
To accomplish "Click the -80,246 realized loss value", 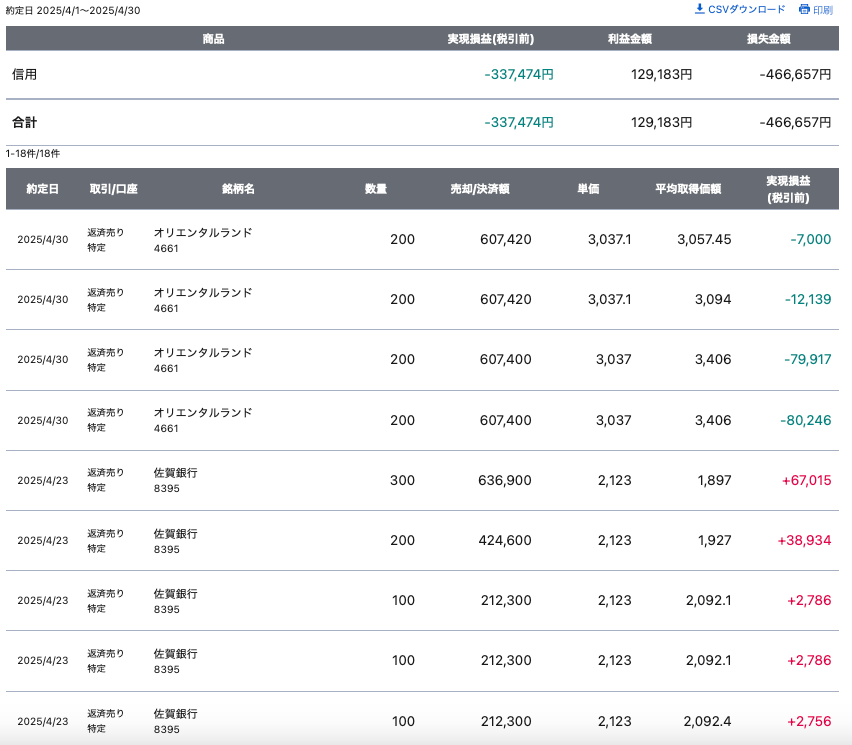I will pos(808,420).
